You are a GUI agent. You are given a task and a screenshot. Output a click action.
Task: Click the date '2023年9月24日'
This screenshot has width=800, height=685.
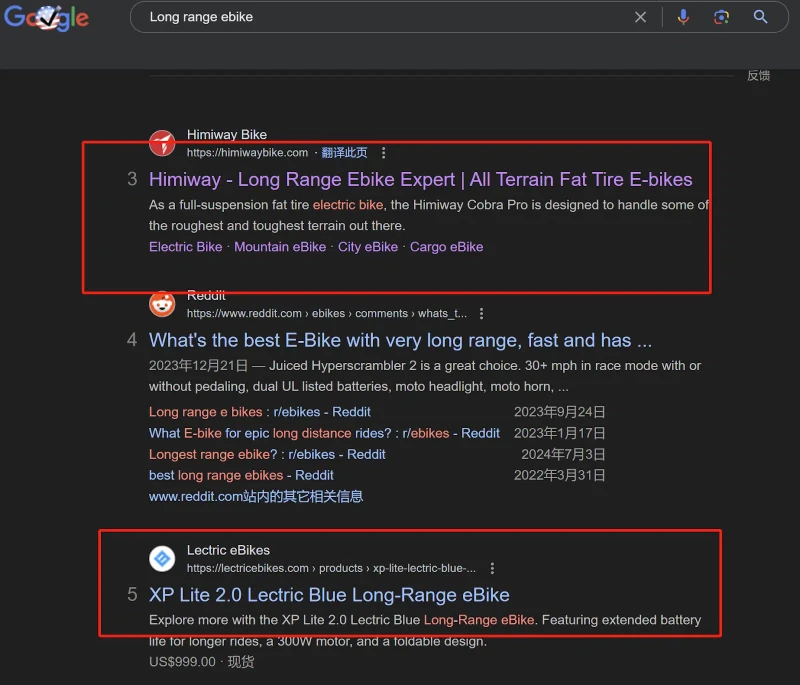pos(559,412)
